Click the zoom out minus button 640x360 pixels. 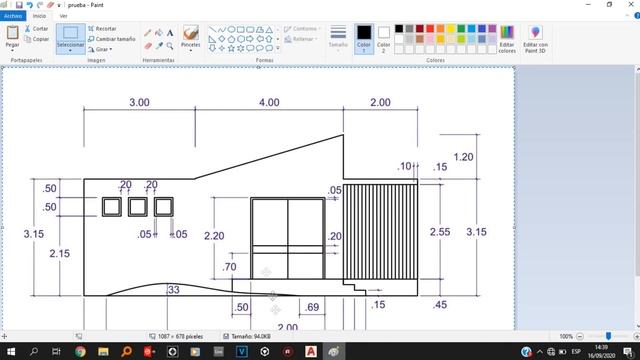pos(580,336)
